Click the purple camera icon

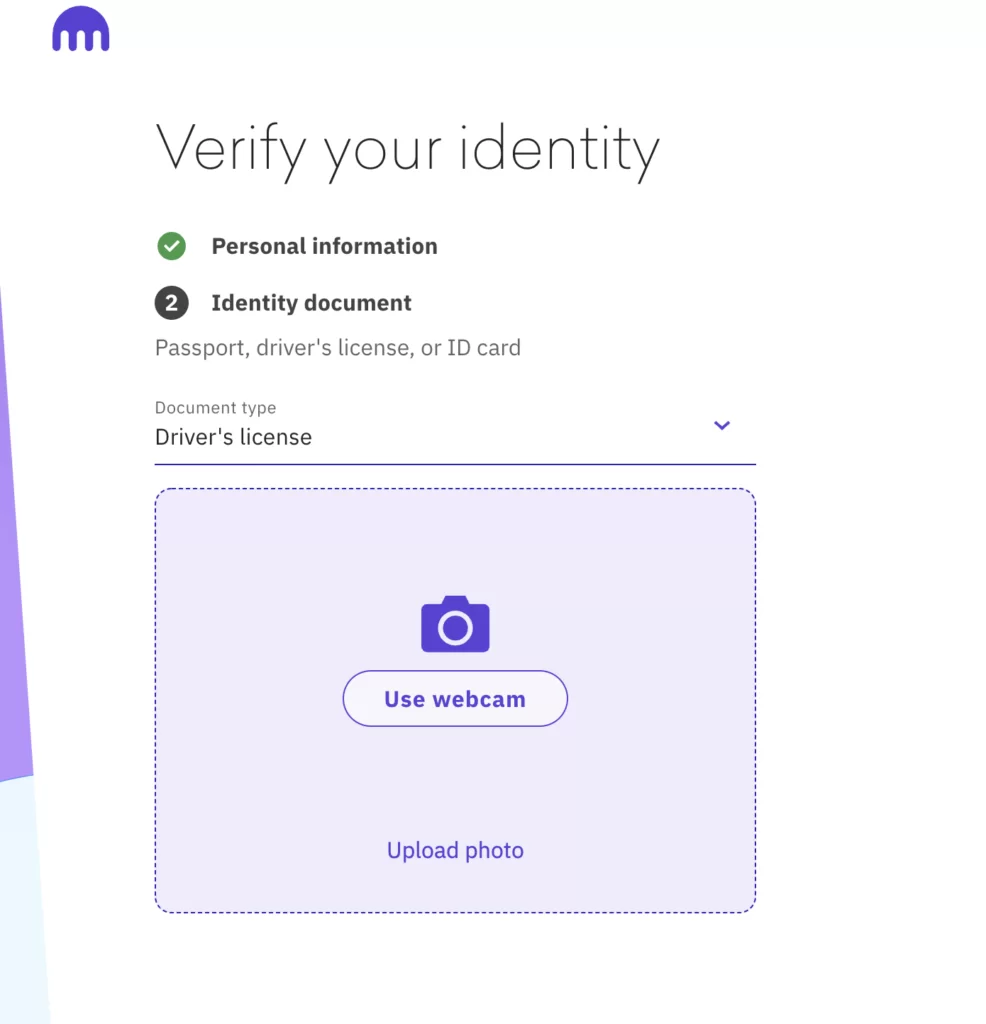click(455, 624)
